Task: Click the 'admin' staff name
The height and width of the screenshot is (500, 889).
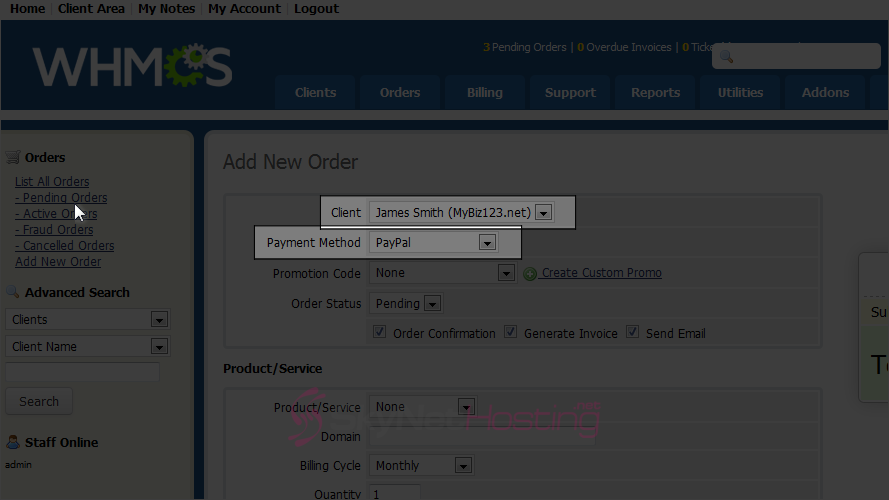Action: [x=18, y=464]
